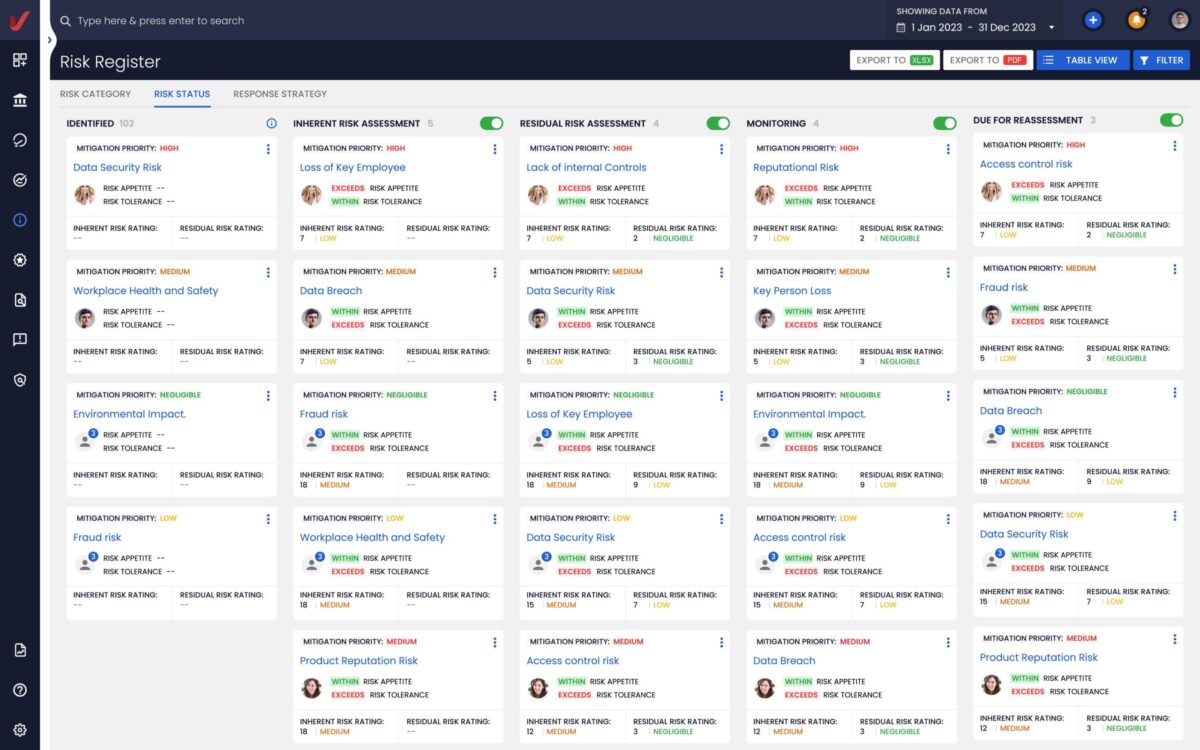
Task: Click the Filter button
Action: coord(1161,60)
